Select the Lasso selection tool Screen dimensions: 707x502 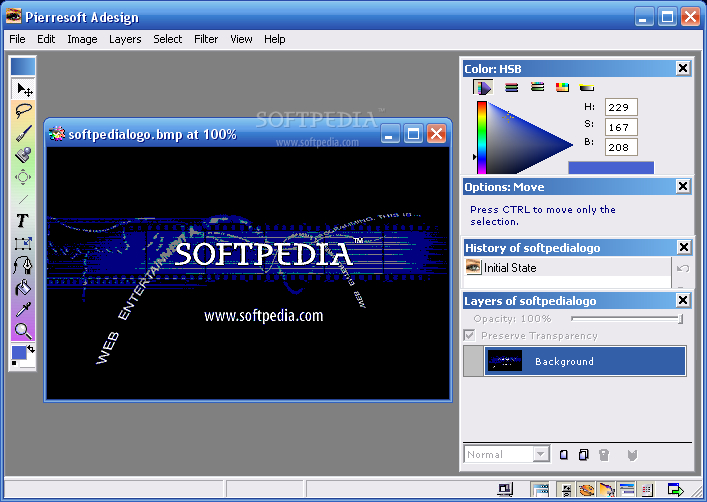point(23,111)
